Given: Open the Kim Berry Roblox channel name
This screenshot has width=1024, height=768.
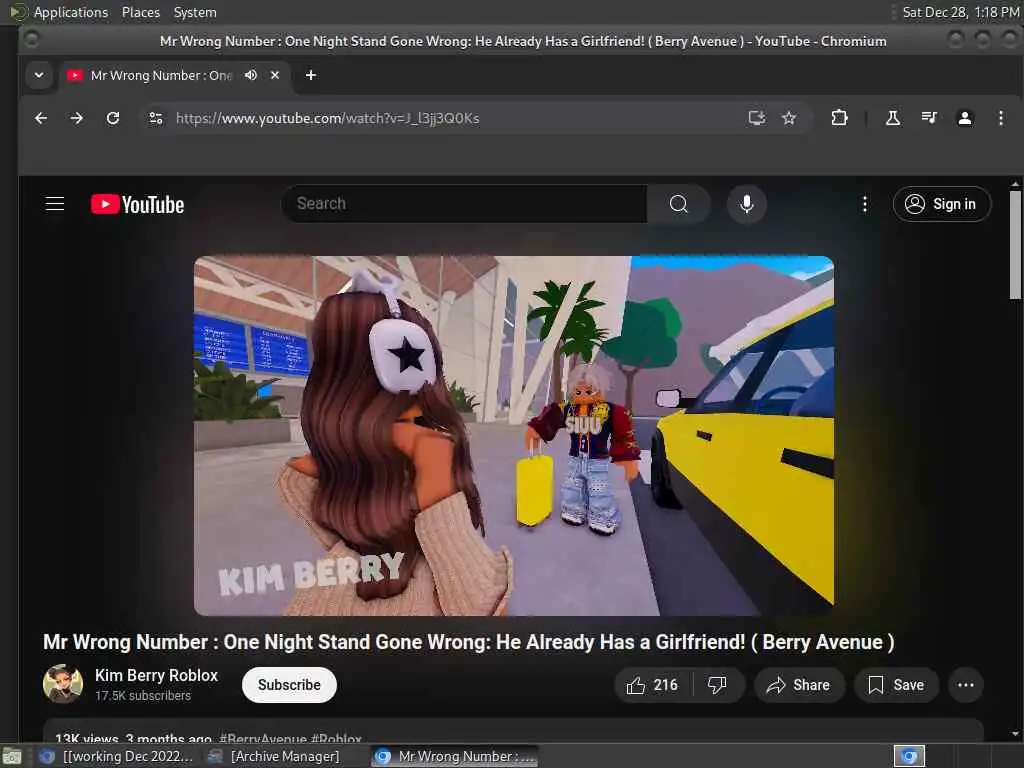Looking at the screenshot, I should click(x=156, y=675).
